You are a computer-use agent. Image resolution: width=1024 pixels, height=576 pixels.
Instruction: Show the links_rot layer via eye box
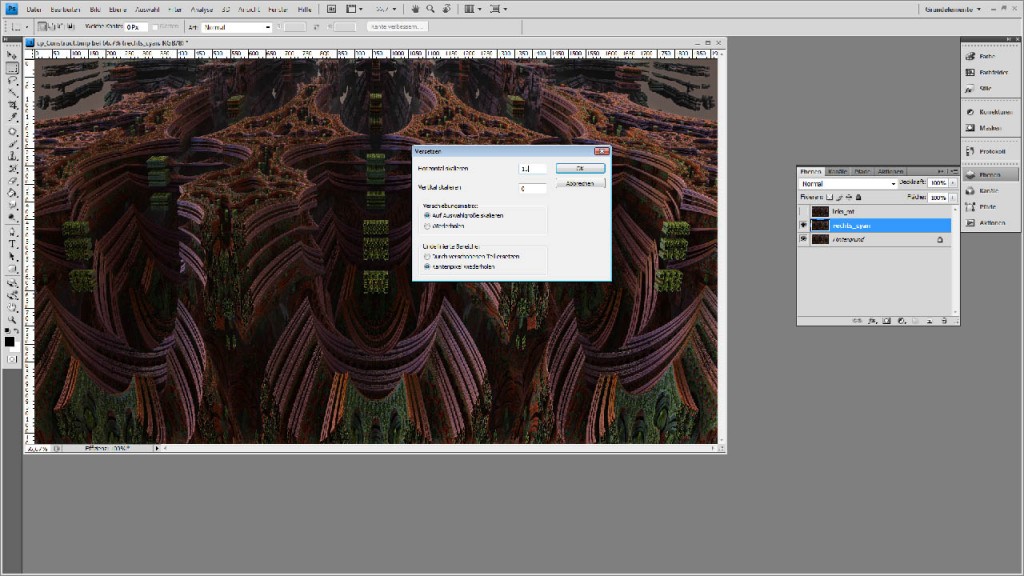pyautogui.click(x=804, y=212)
